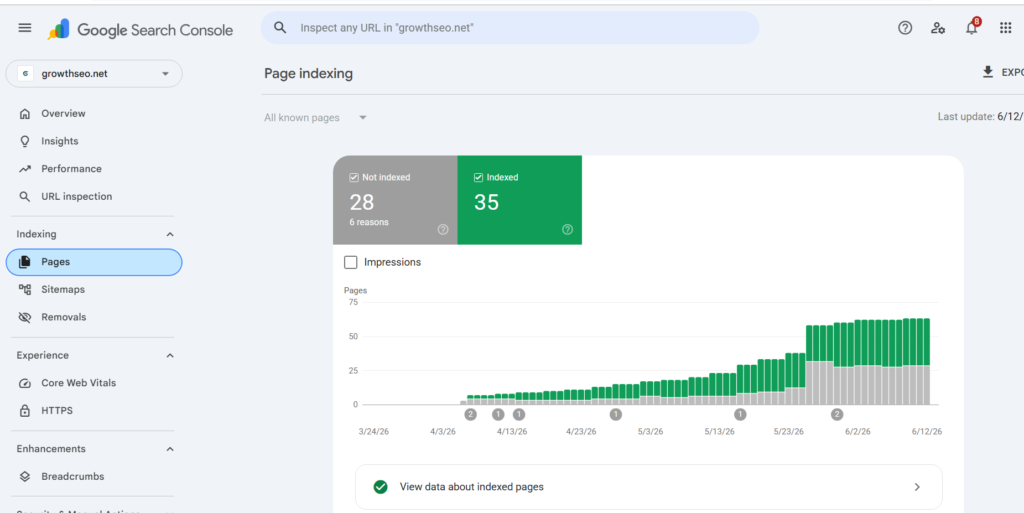Image resolution: width=1024 pixels, height=513 pixels.
Task: Open Removals in sidebar
Action: click(94, 317)
